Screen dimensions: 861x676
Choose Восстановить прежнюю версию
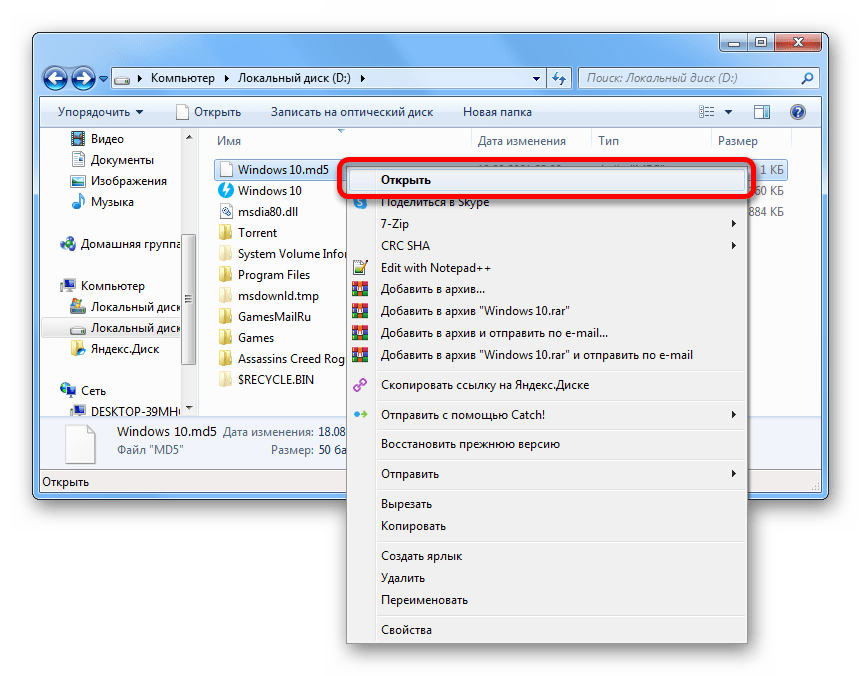point(546,444)
